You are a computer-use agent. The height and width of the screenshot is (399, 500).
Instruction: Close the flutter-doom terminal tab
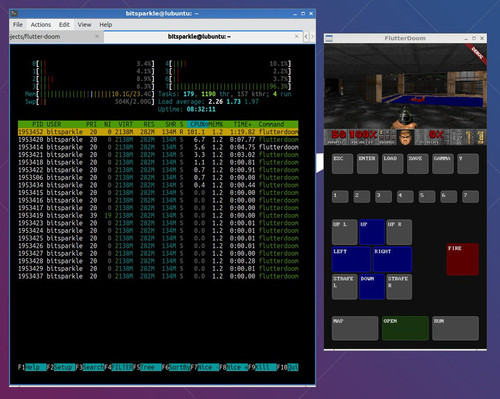point(97,36)
